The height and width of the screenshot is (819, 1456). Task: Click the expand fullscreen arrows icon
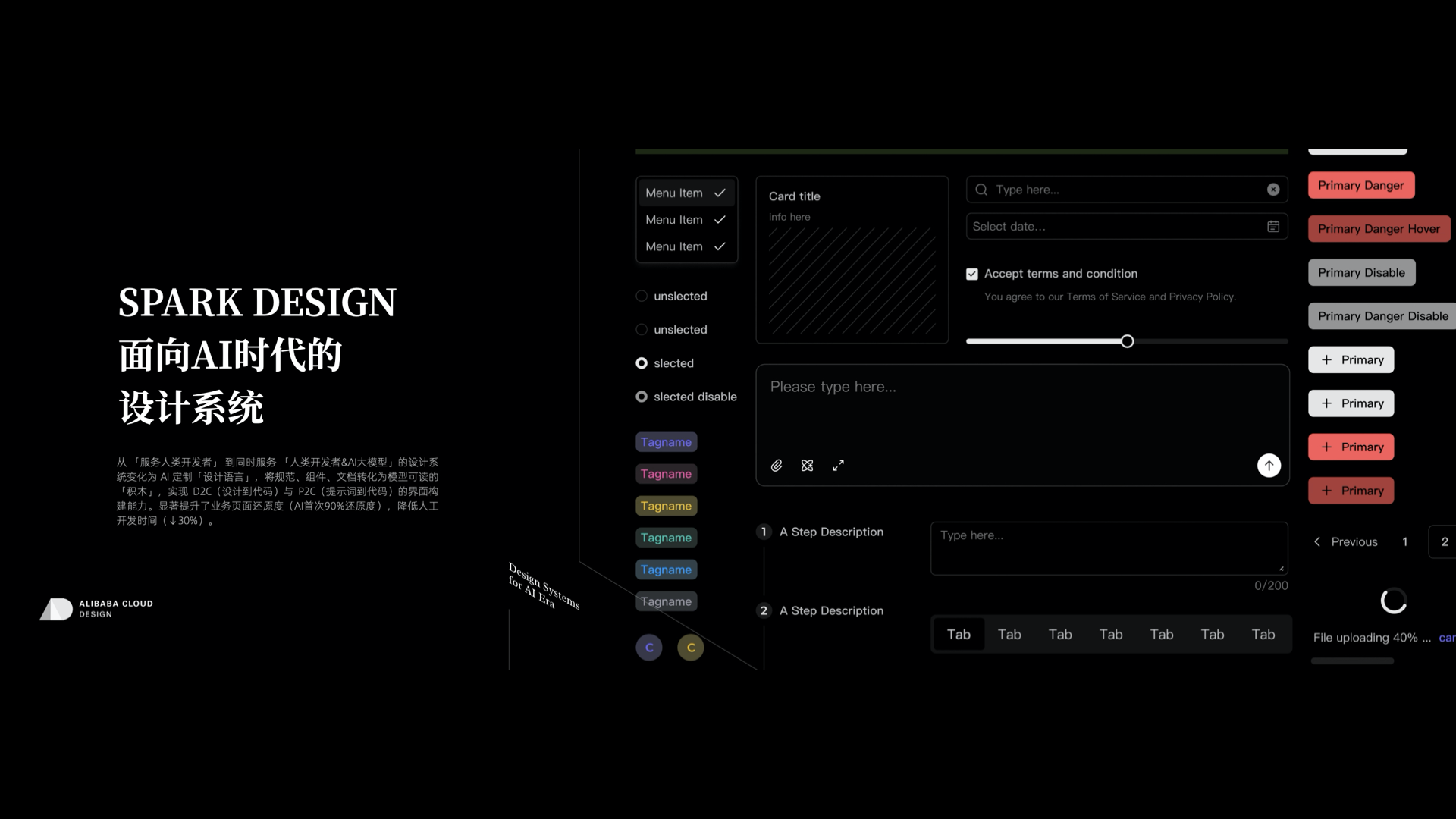pos(838,466)
